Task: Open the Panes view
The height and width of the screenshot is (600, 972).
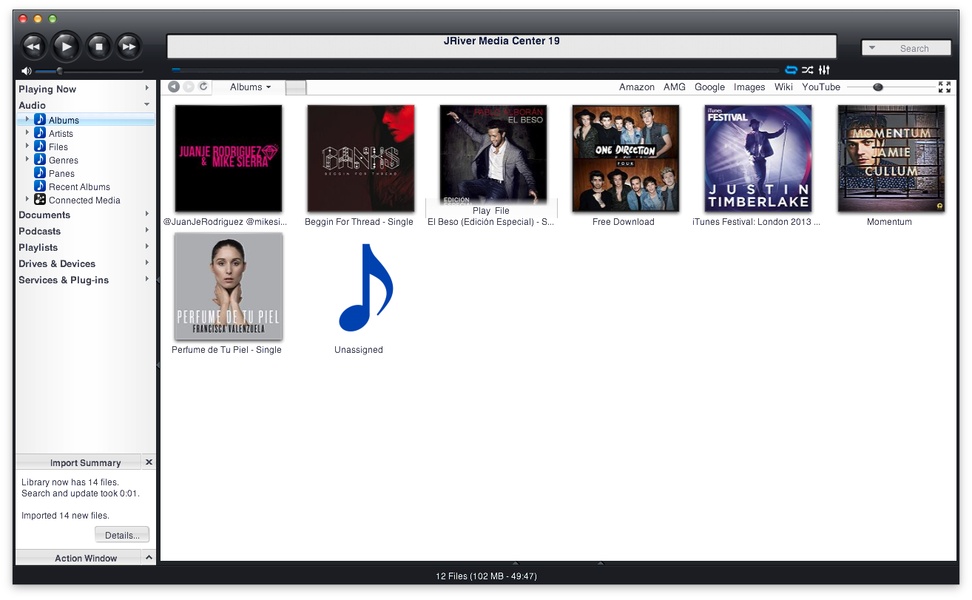Action: click(x=61, y=174)
